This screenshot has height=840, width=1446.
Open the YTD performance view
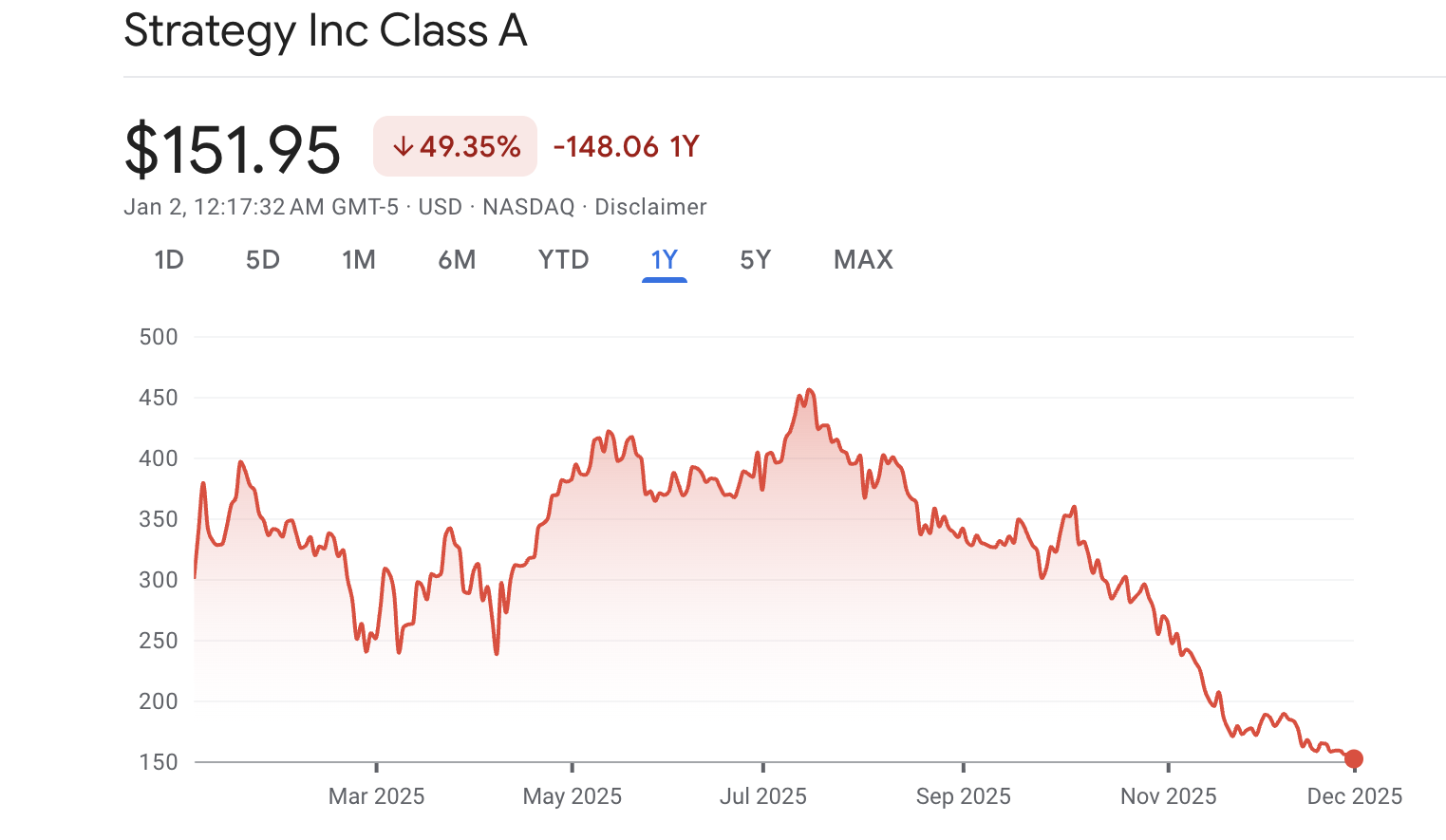click(563, 259)
